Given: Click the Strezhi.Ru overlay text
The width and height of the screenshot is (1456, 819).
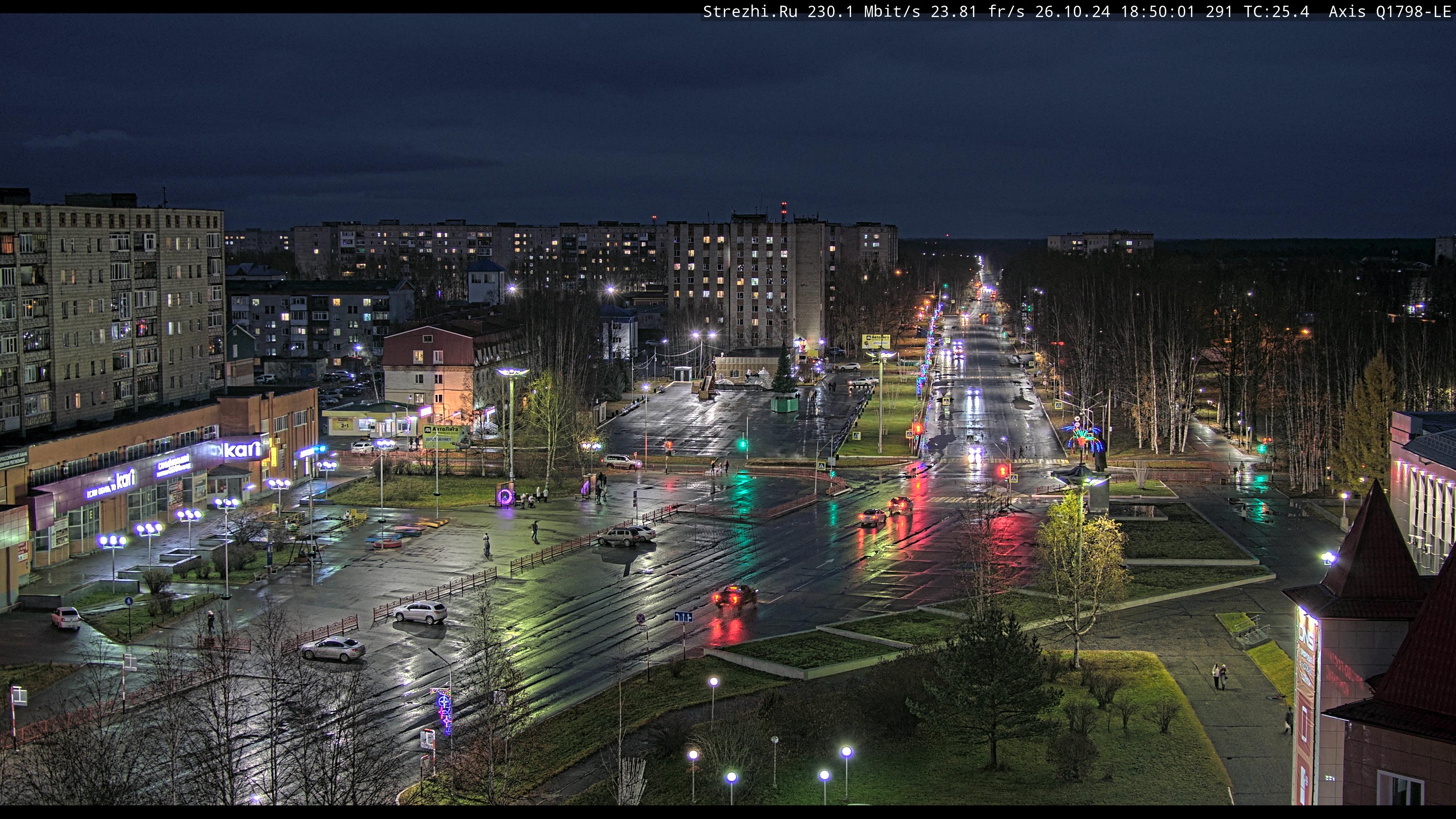Looking at the screenshot, I should pyautogui.click(x=750, y=12).
